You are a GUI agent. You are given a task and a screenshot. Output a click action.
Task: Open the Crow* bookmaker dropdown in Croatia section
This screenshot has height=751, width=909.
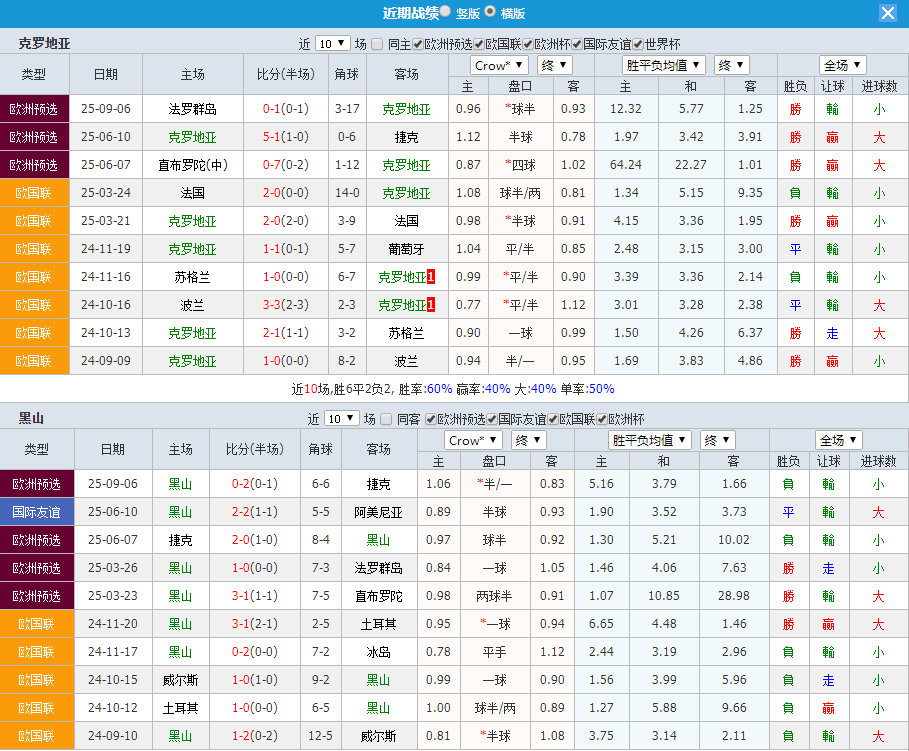coord(498,64)
